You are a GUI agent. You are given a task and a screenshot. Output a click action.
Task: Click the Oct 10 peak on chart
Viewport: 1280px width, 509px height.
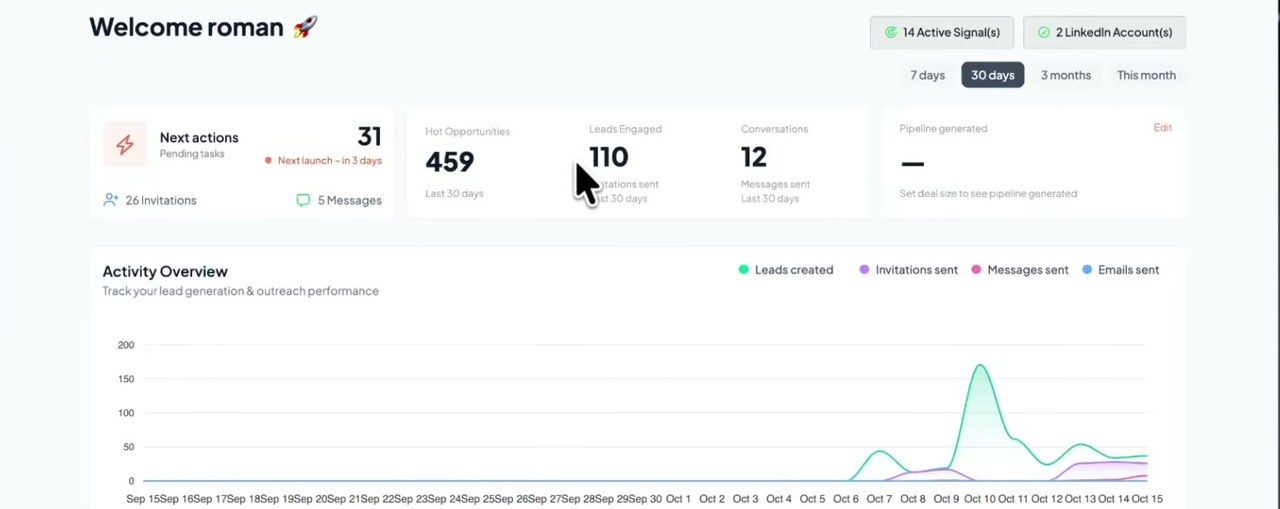point(980,366)
